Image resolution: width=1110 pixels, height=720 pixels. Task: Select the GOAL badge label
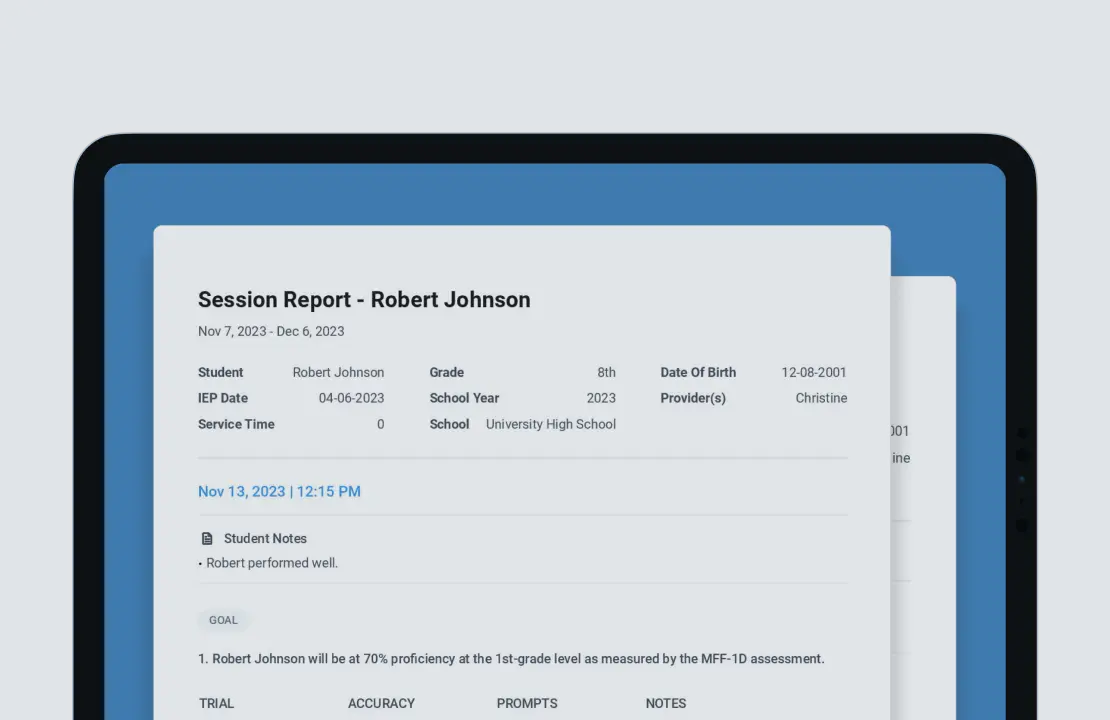223,620
